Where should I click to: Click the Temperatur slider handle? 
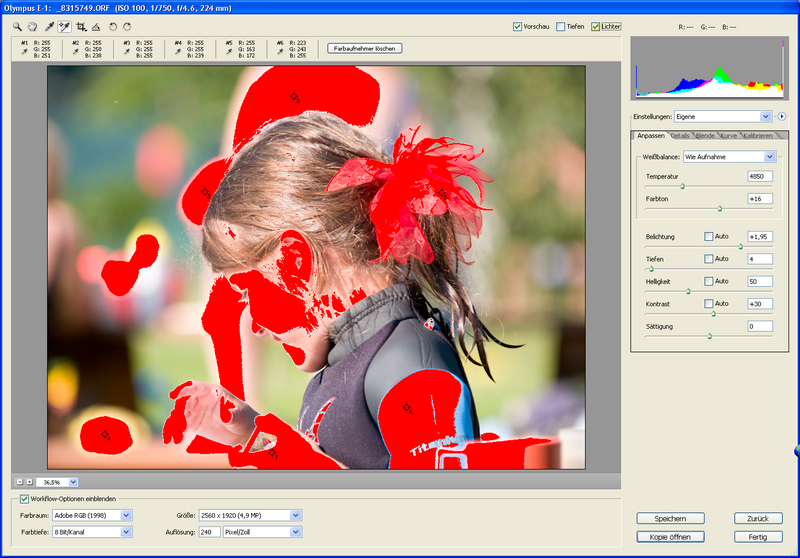683,186
